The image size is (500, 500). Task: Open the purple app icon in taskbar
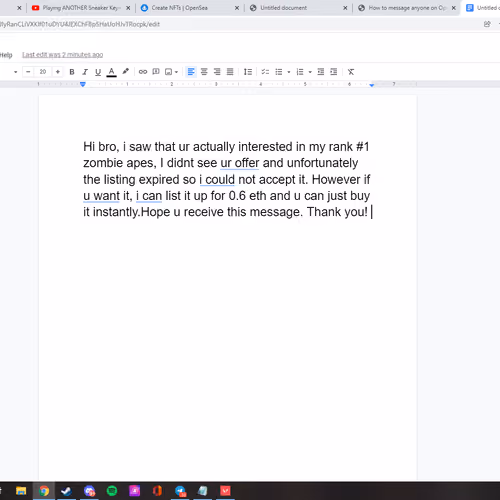coord(135,491)
